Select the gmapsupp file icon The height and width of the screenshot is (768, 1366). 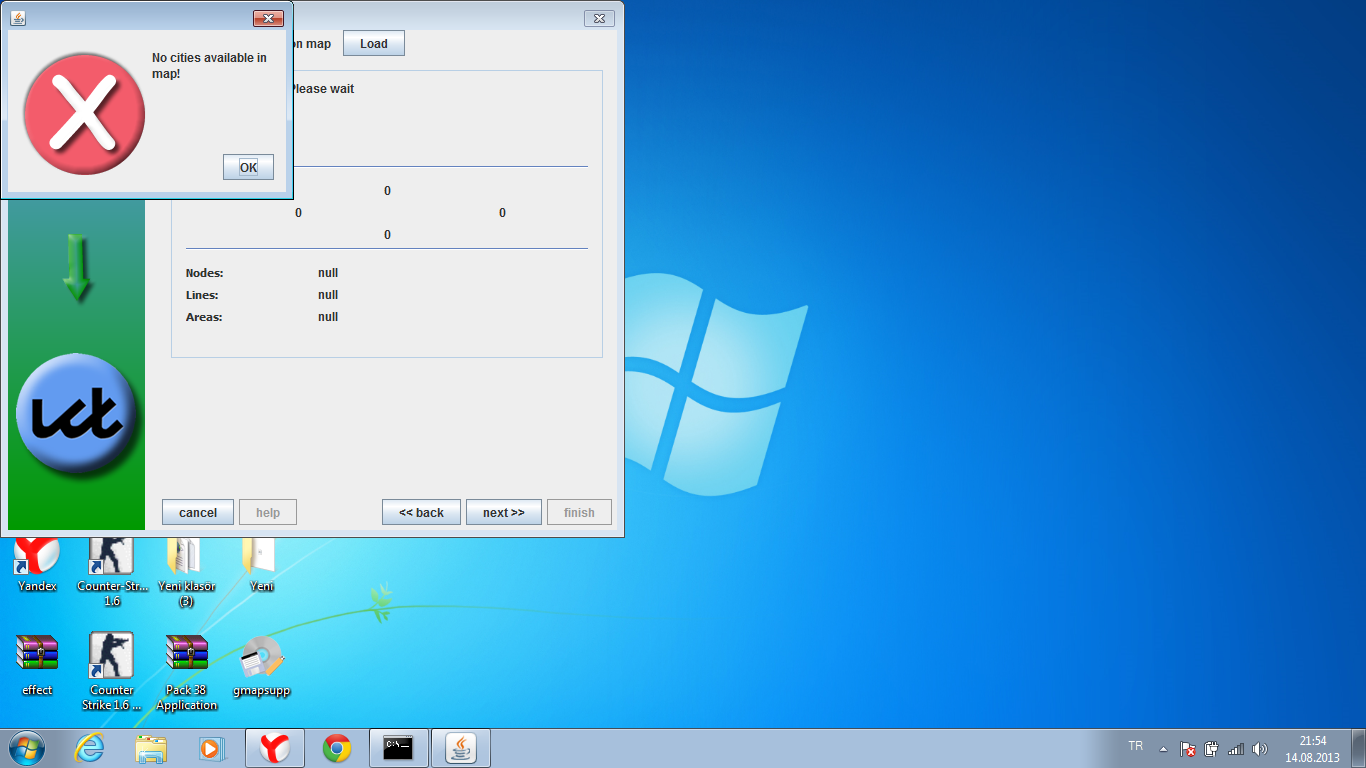click(262, 664)
